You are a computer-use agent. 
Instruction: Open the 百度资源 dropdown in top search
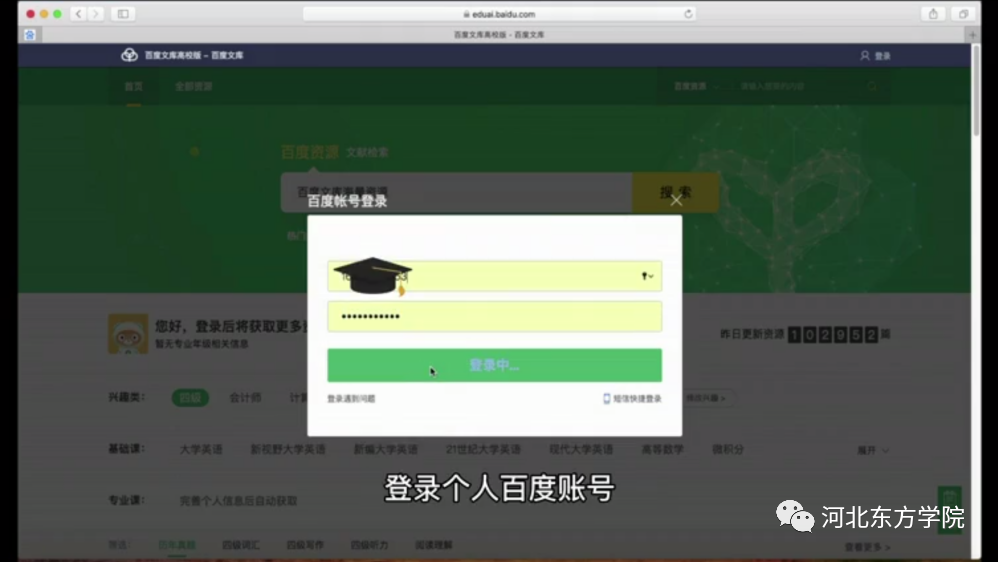tap(696, 87)
